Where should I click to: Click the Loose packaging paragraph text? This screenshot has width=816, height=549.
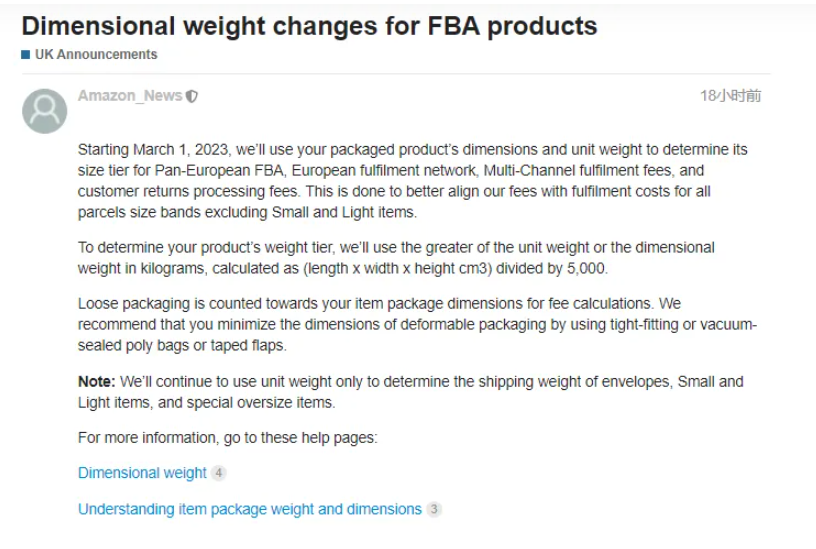click(417, 324)
